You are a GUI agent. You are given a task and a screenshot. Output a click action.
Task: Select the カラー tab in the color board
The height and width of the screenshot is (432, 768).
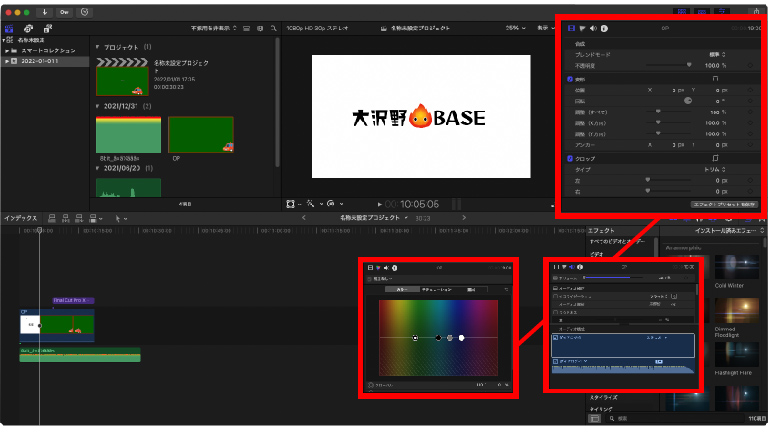(402, 289)
